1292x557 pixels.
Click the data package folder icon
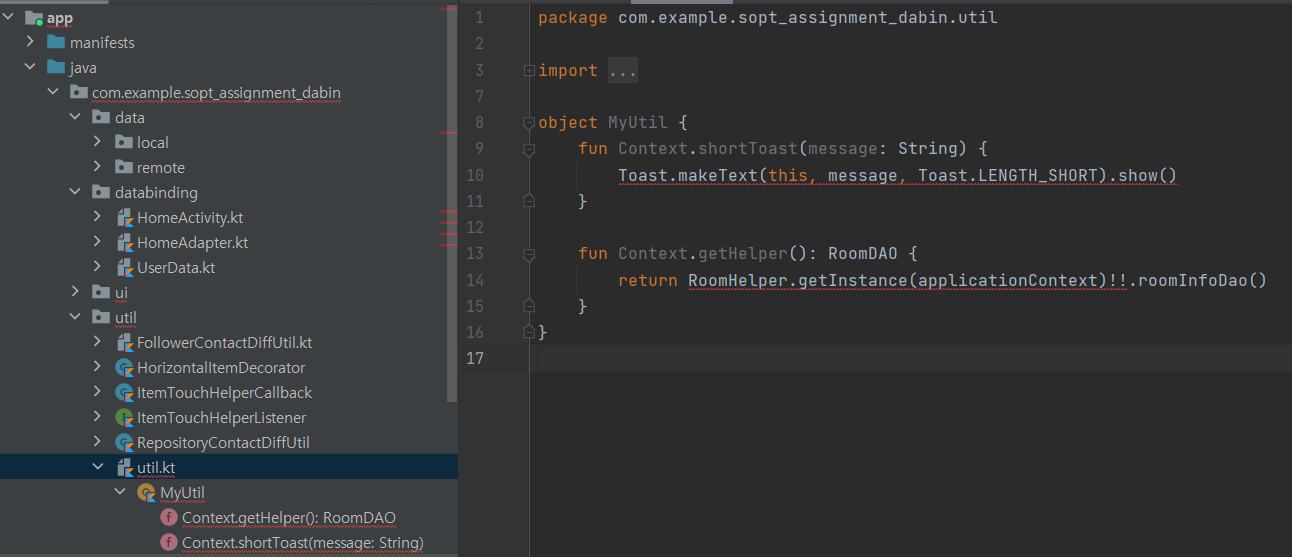click(101, 117)
